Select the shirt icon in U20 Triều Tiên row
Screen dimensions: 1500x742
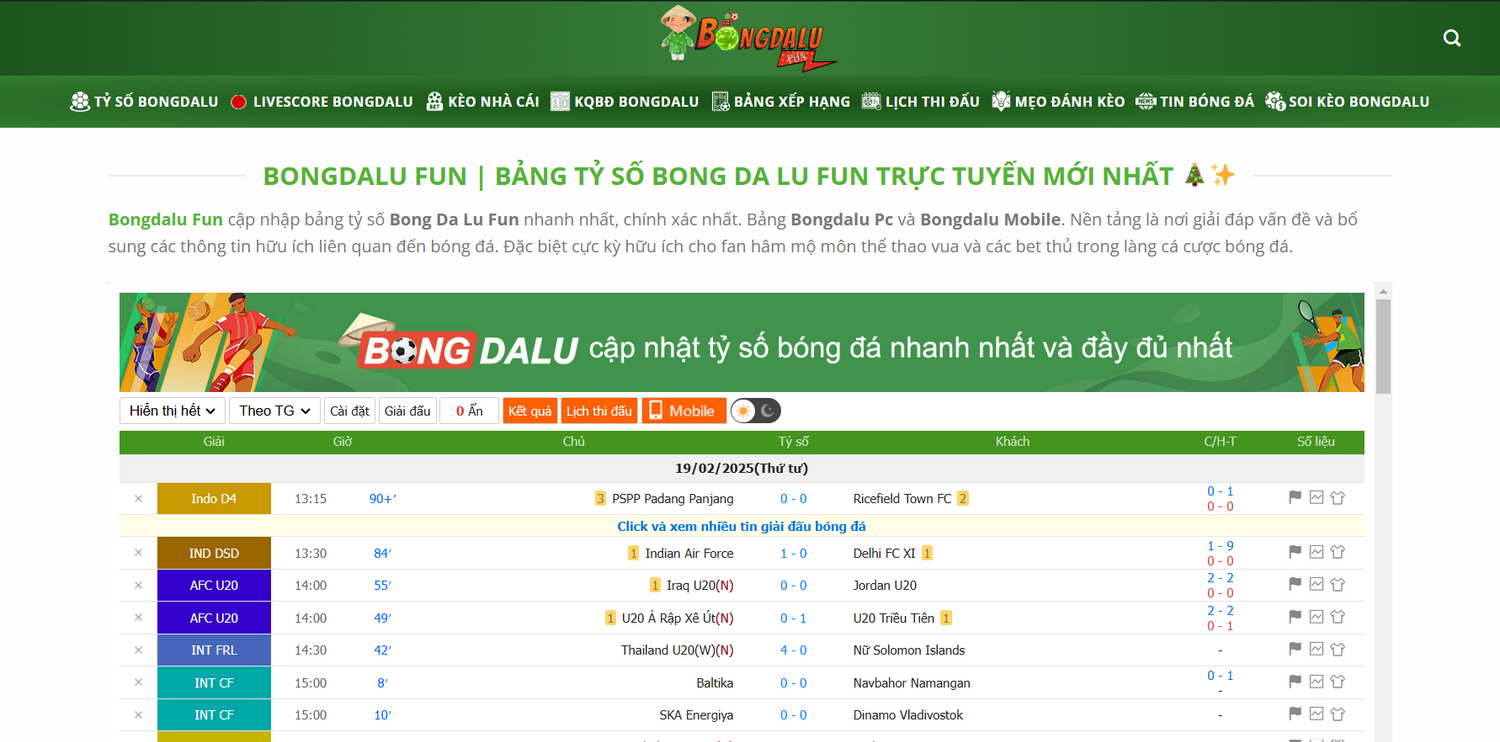pyautogui.click(x=1338, y=617)
